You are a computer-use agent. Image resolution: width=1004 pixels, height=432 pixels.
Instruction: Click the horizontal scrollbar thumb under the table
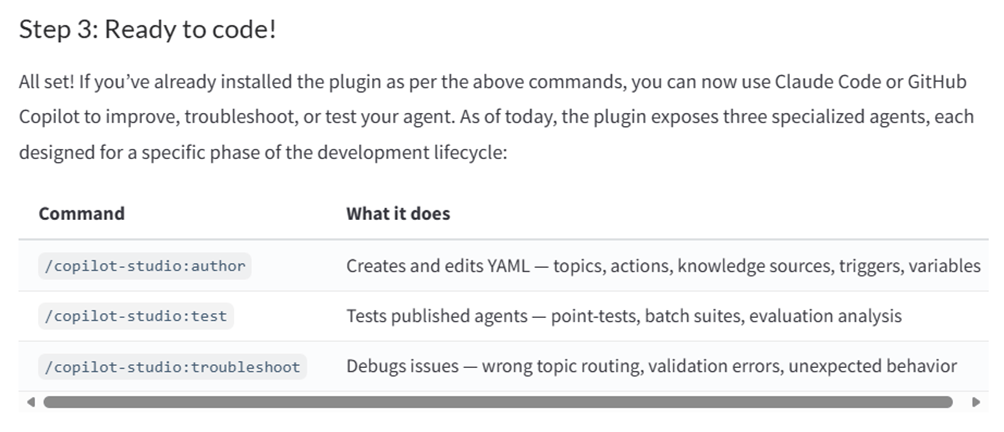497,402
